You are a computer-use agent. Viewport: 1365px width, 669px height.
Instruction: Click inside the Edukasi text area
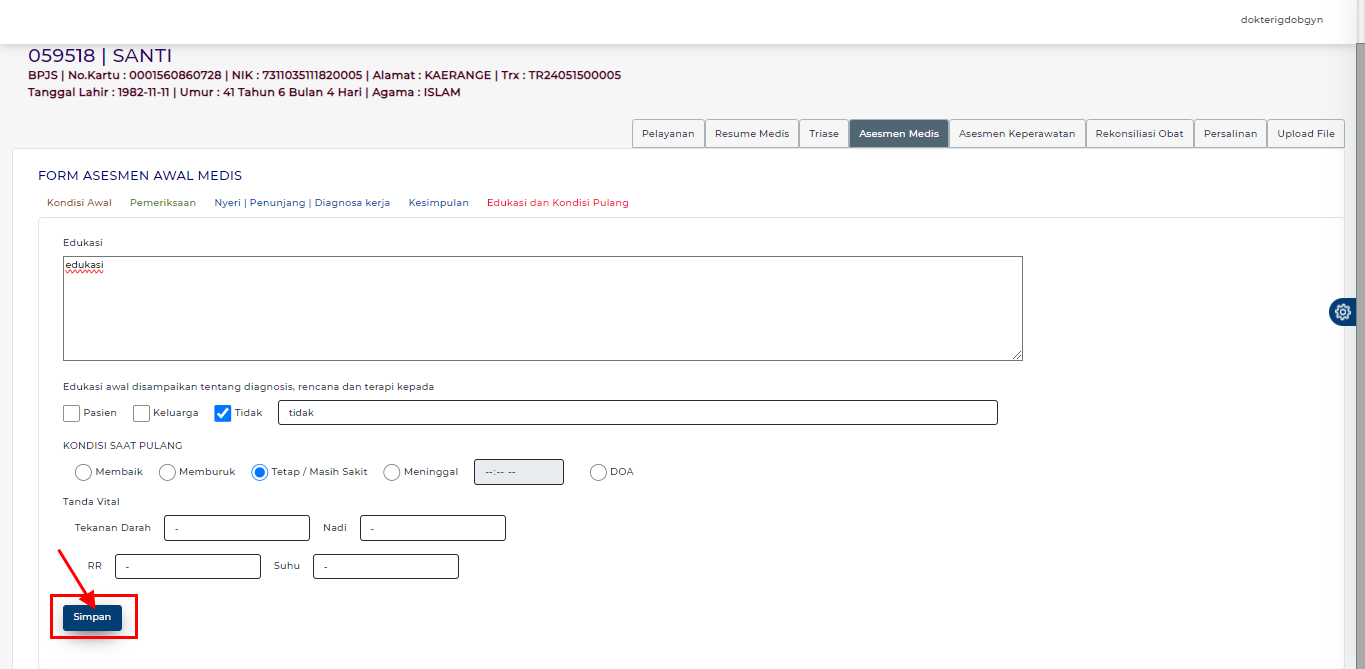click(x=542, y=308)
